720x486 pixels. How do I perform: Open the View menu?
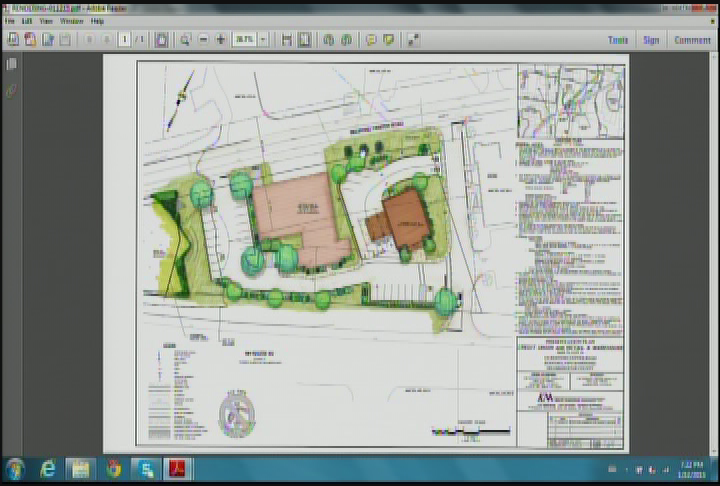click(46, 21)
